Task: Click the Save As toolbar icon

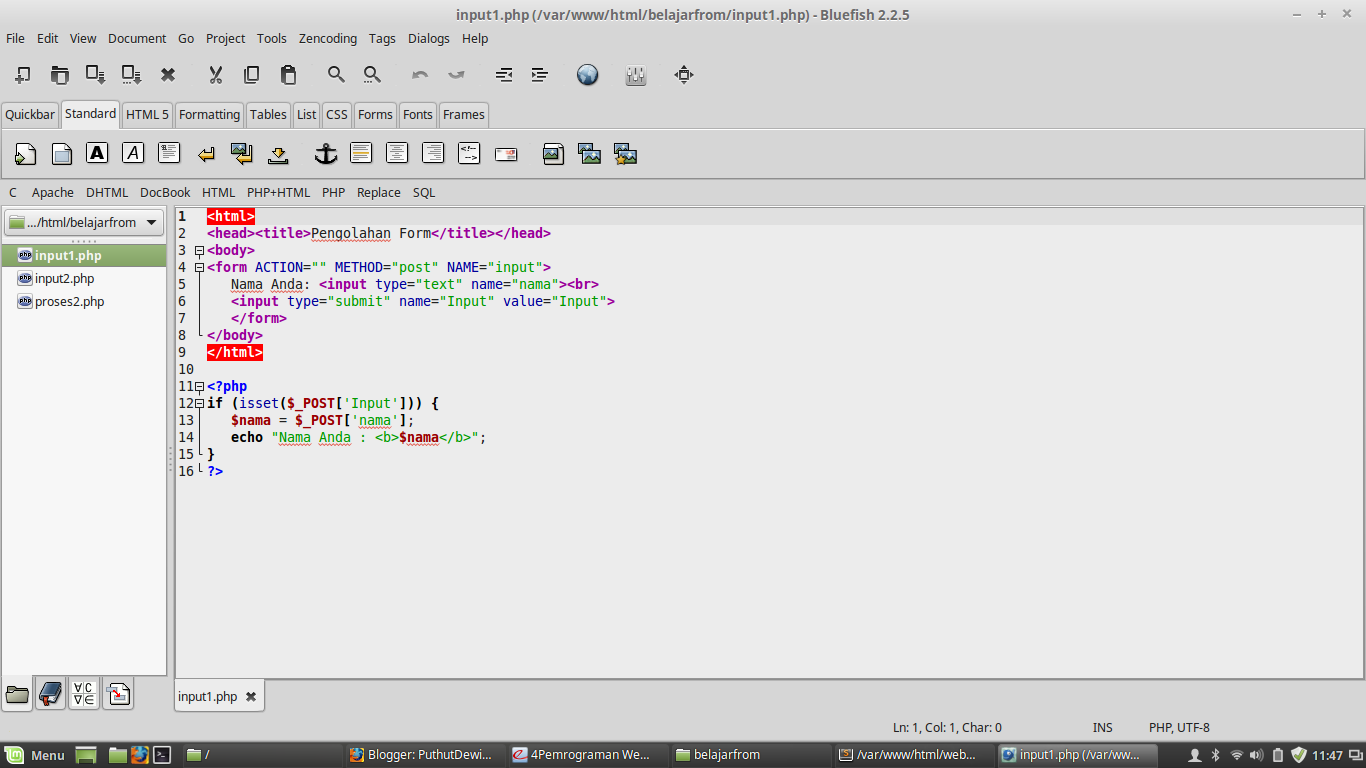Action: 132,75
